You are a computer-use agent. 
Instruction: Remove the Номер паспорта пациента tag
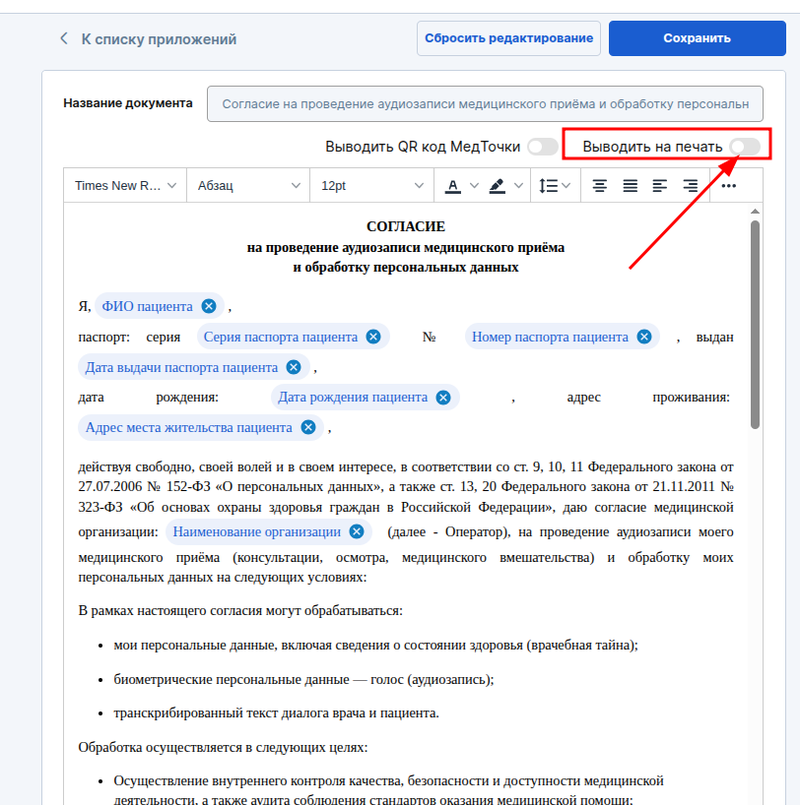(644, 337)
